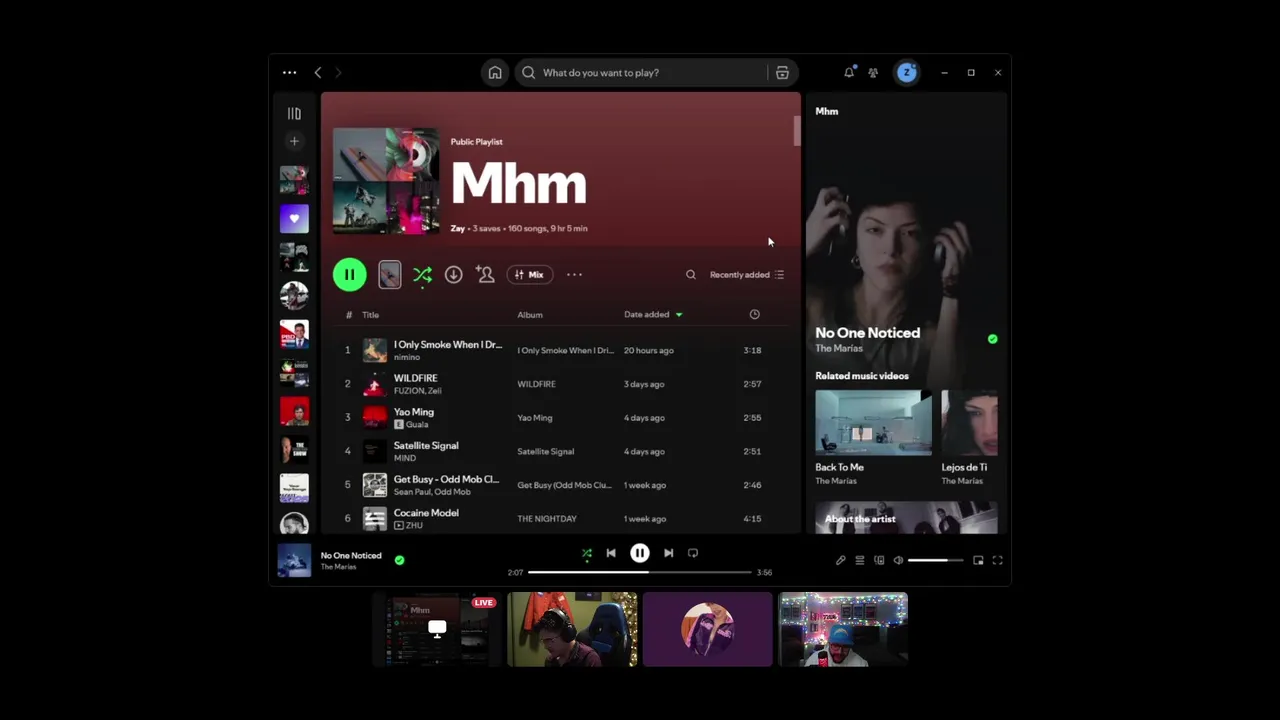Image resolution: width=1280 pixels, height=720 pixels.
Task: Select the blue-cap participant webcam tile
Action: coord(843,629)
